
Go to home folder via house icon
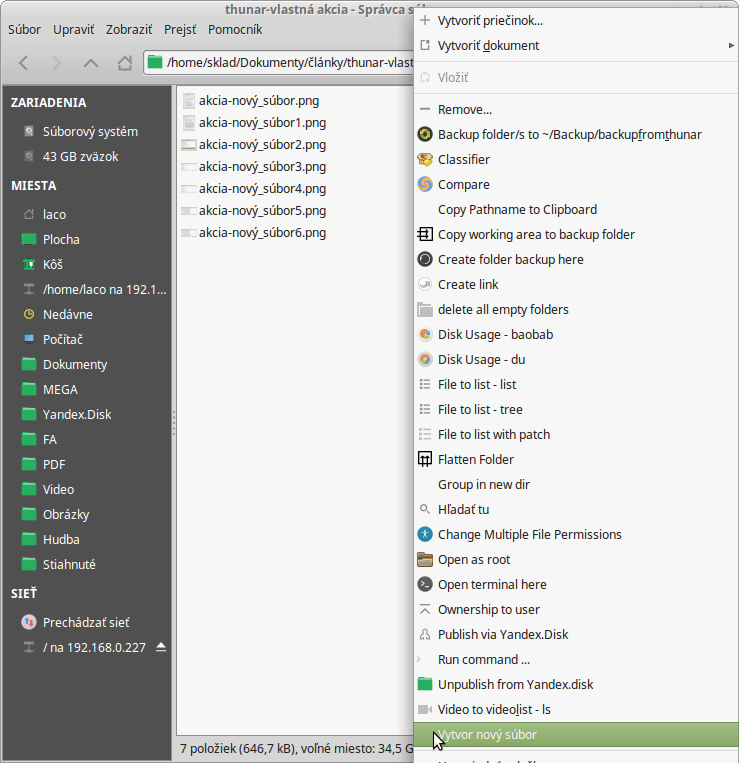(x=125, y=63)
